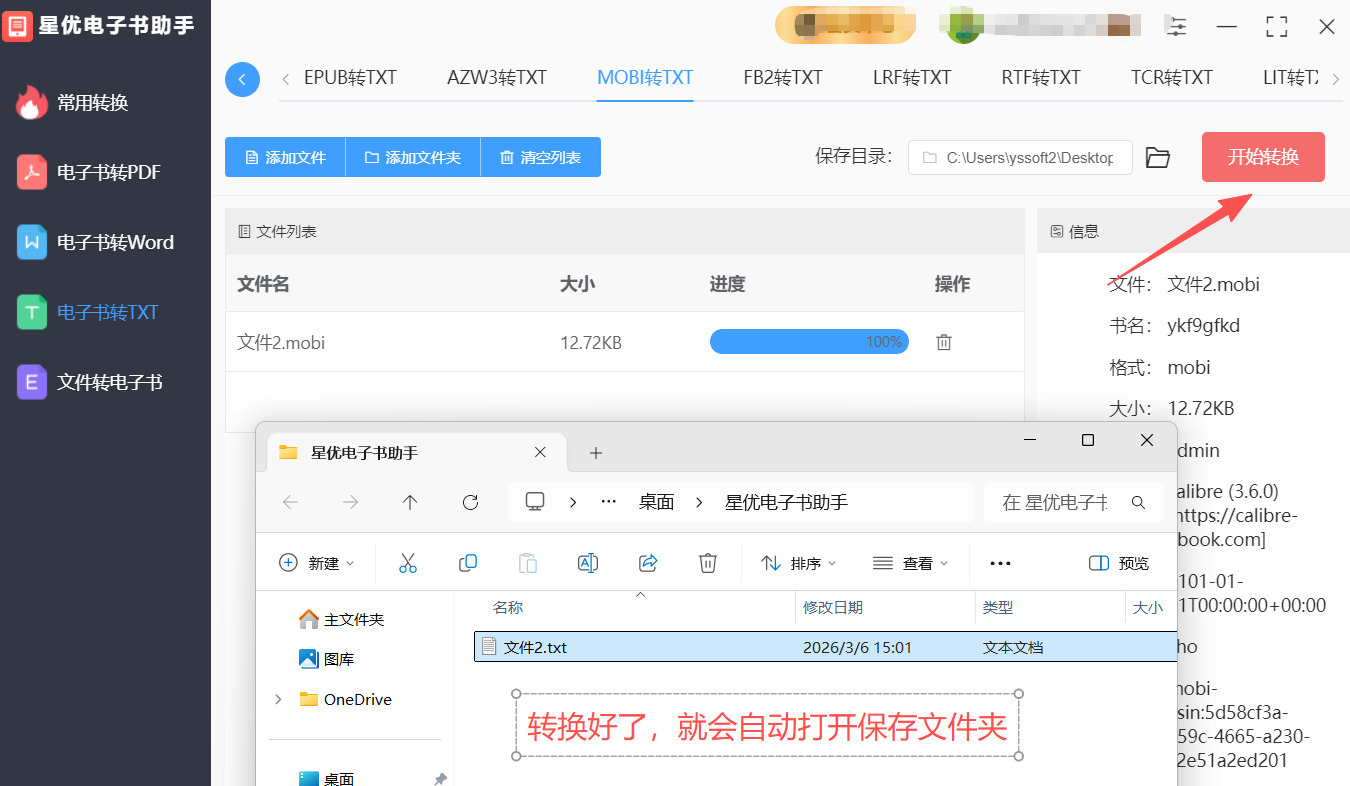The width and height of the screenshot is (1350, 786).
Task: Click the Share icon in Explorer toolbar
Action: point(648,563)
